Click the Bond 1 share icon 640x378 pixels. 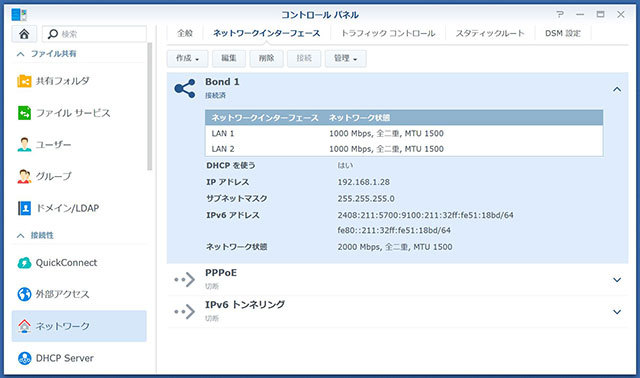[185, 88]
